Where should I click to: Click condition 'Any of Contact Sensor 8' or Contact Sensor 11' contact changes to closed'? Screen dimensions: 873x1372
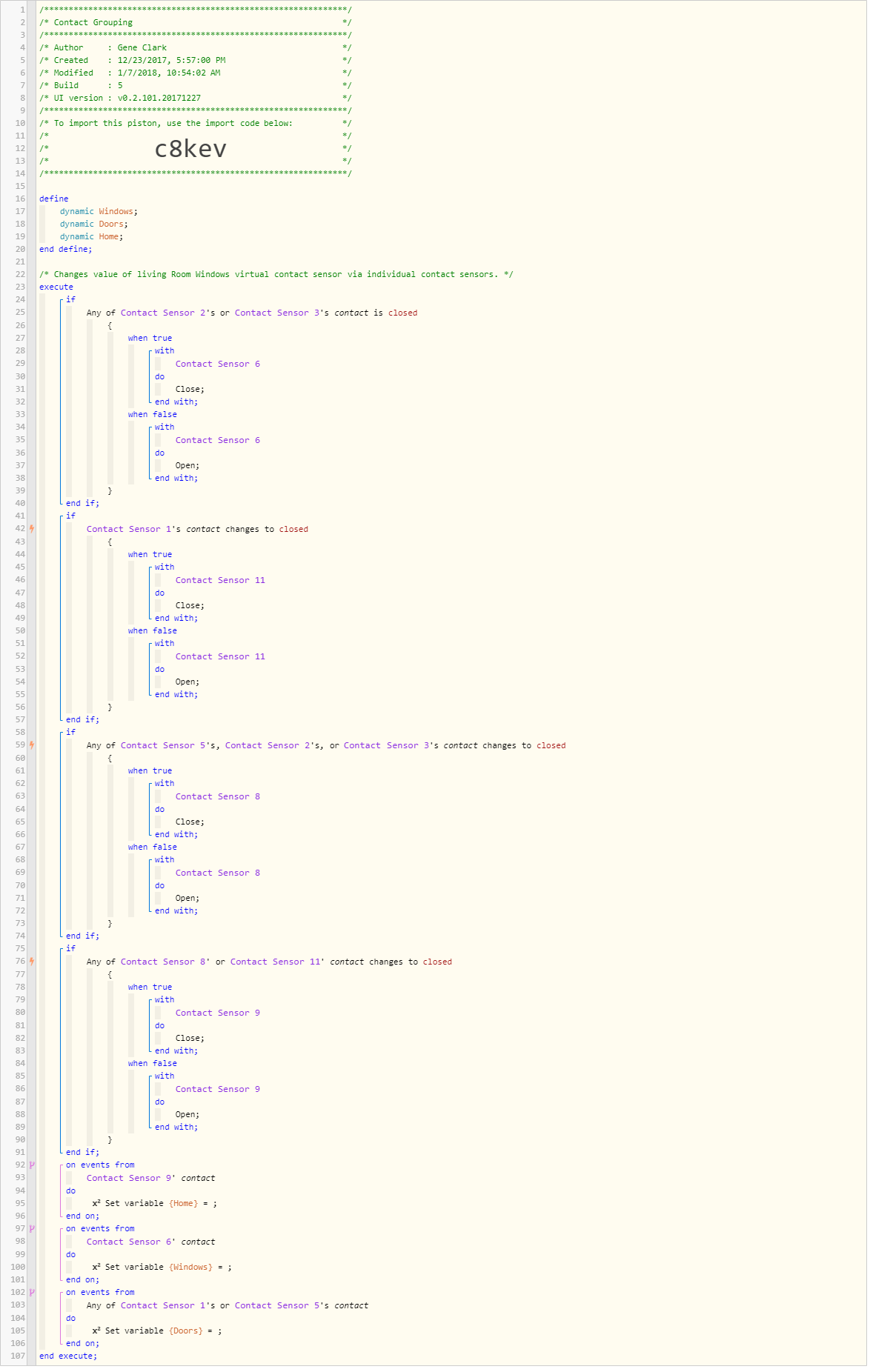coord(269,962)
